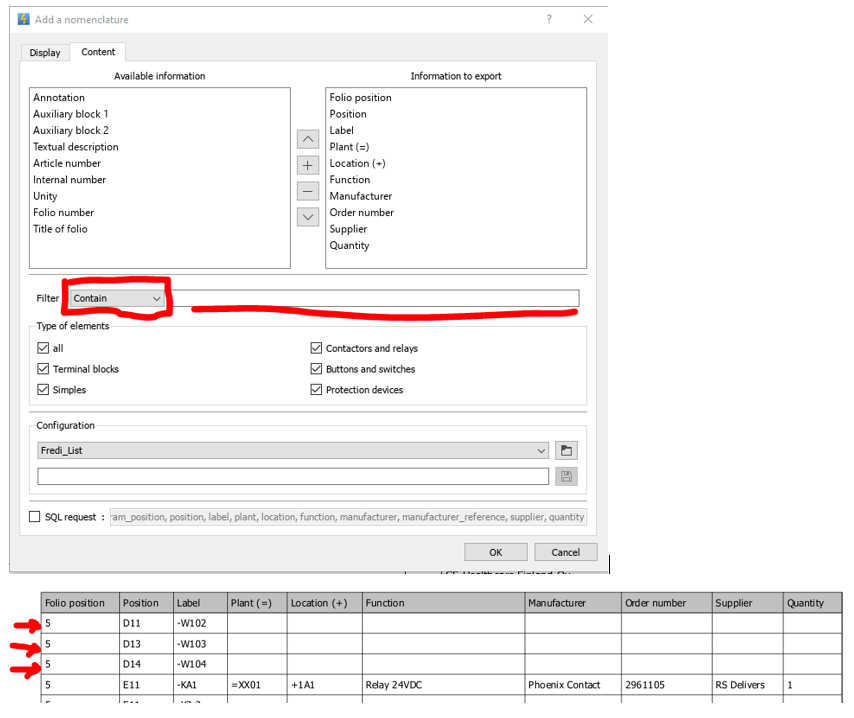
Task: Expand the Fredi_List configuration dropdown
Action: click(x=292, y=451)
